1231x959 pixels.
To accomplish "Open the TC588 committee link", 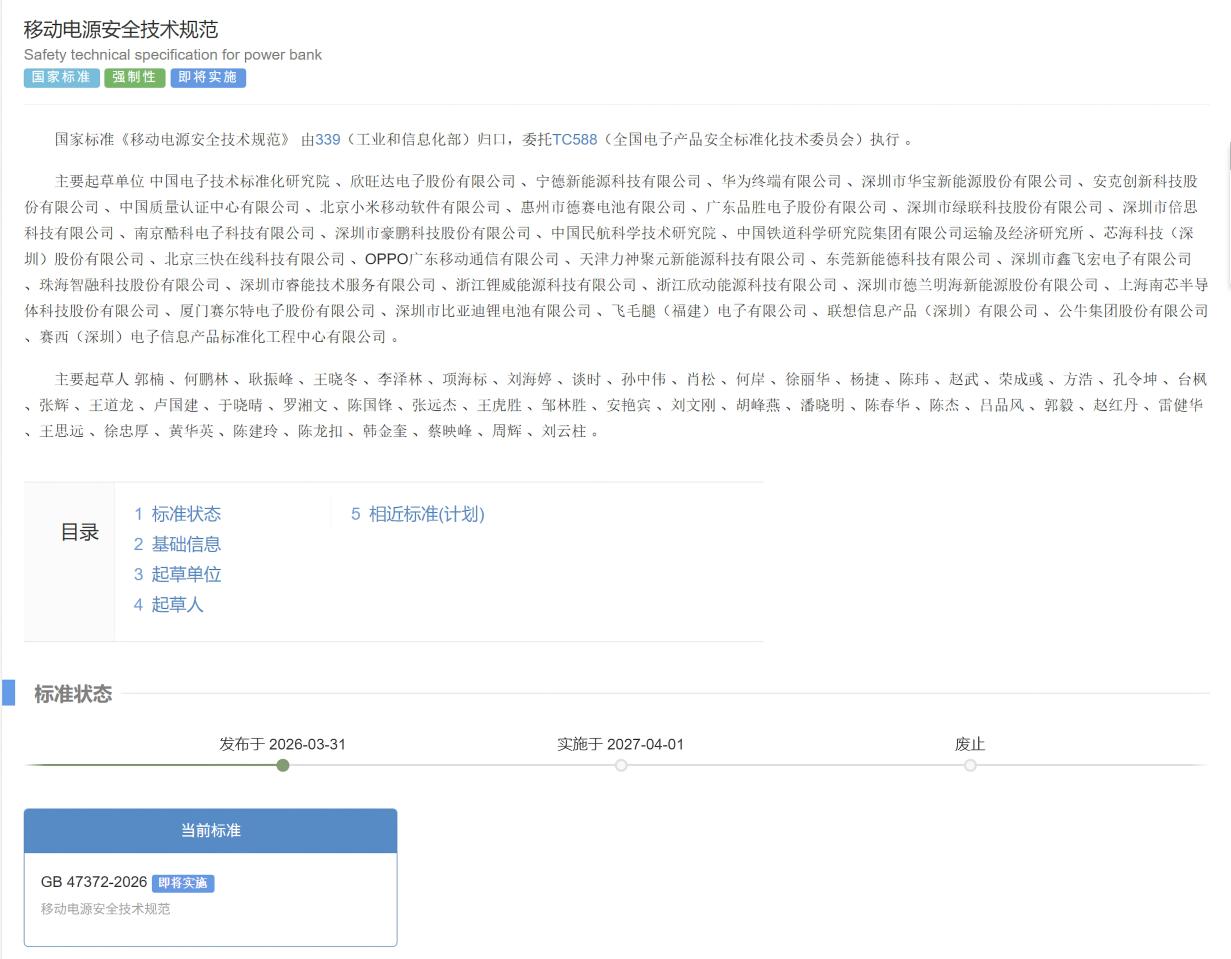I will coord(574,140).
